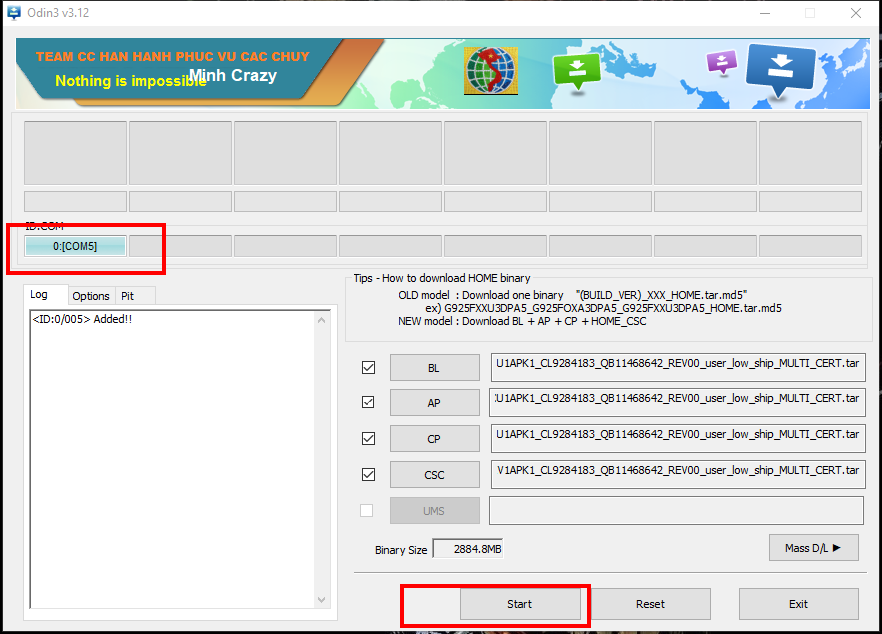The image size is (882, 634).
Task: Click the purple speech-bubble download icon
Action: point(721,62)
